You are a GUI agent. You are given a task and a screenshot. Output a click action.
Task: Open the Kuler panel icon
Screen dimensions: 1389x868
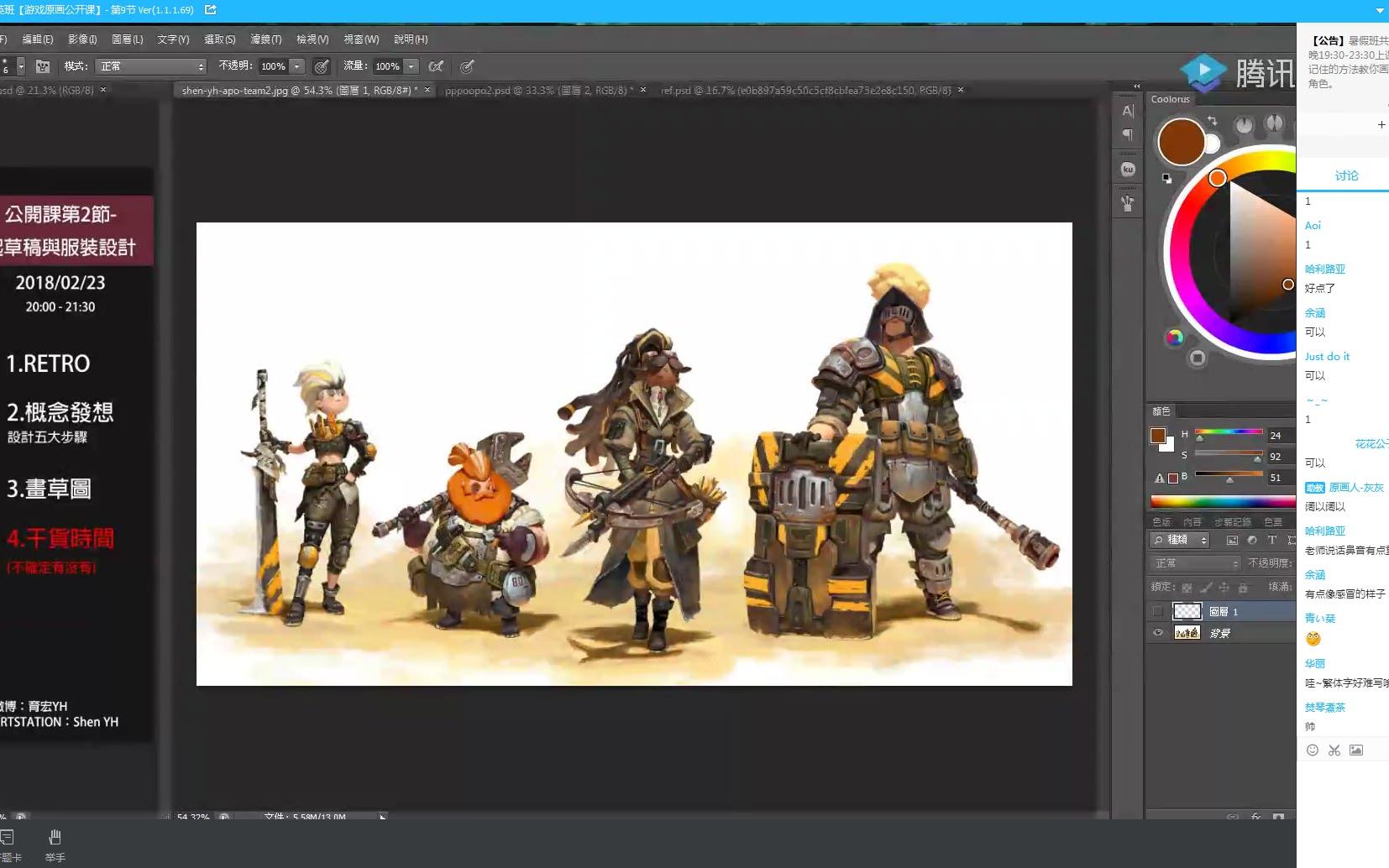1128,170
